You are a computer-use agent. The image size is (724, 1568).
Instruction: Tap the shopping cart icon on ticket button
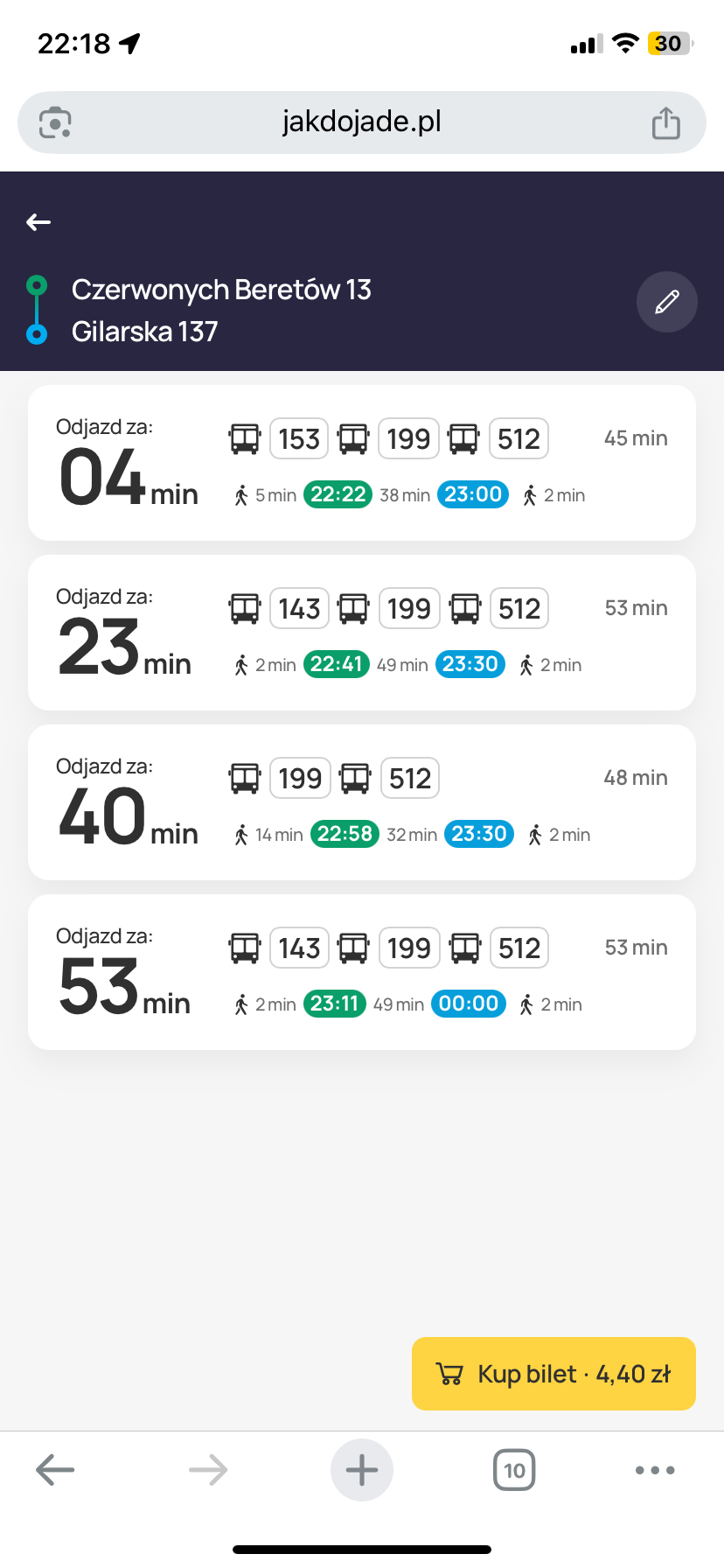point(449,1375)
